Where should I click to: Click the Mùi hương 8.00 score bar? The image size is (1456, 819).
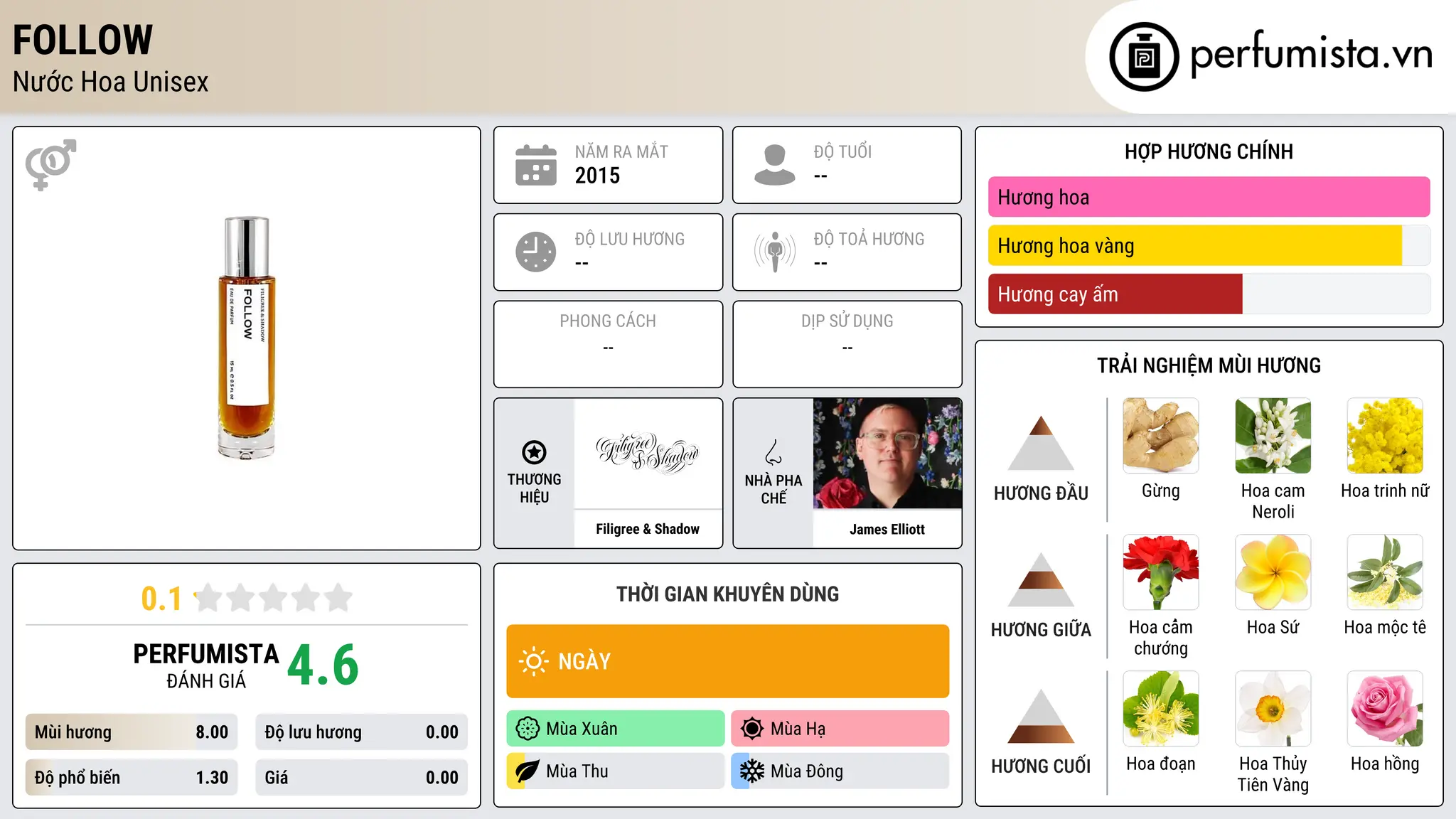[132, 732]
